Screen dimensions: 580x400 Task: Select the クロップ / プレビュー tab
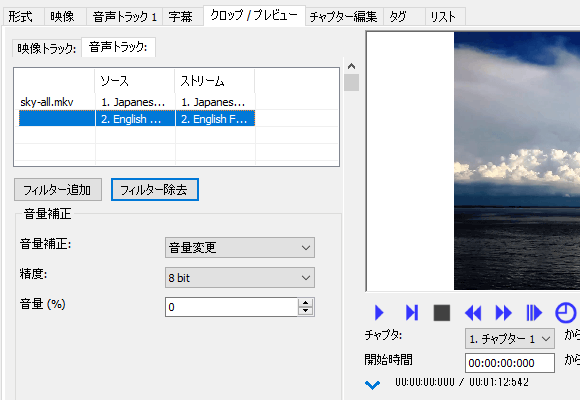tap(254, 15)
